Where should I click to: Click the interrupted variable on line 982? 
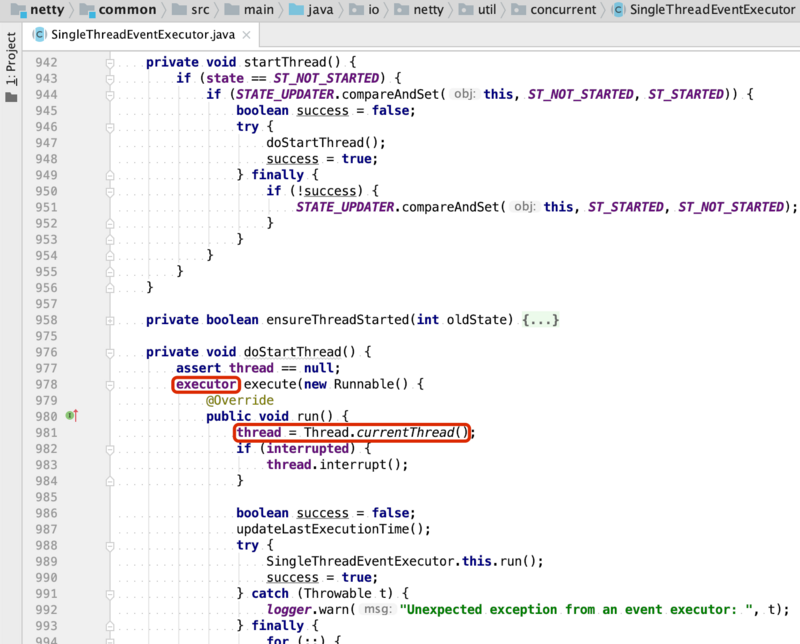[x=308, y=449]
